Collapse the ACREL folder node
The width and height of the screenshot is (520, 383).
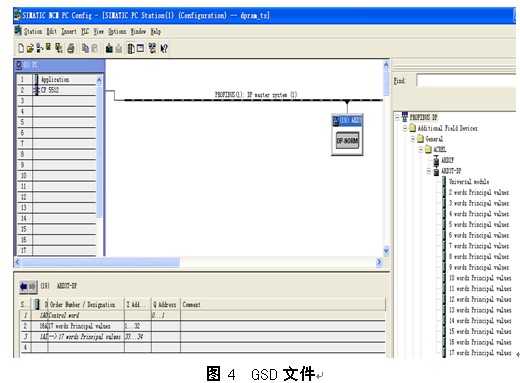point(421,150)
